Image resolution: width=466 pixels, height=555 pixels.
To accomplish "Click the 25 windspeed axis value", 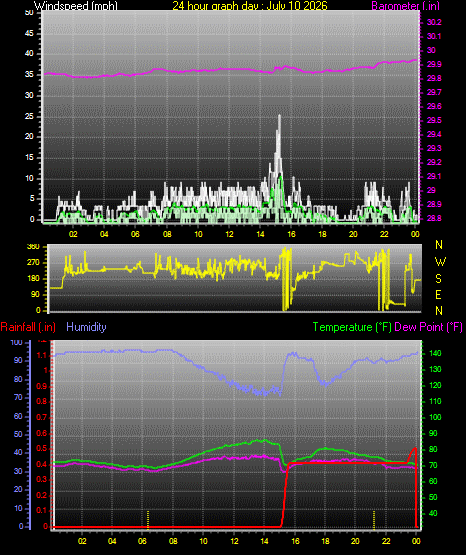I will click(29, 116).
